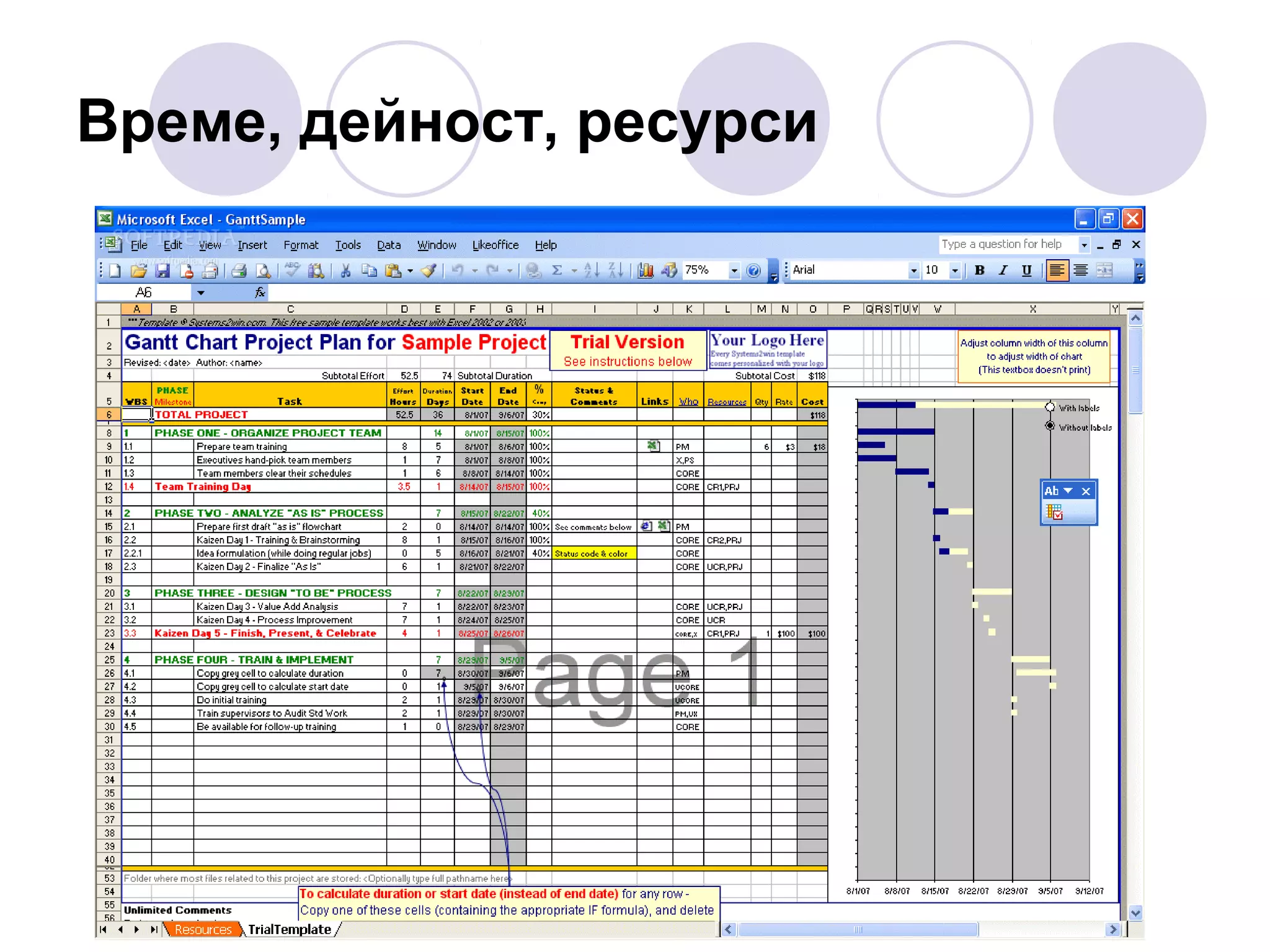Click the 'Who' column header link
Screen dimensions: 1270x952
click(x=688, y=402)
